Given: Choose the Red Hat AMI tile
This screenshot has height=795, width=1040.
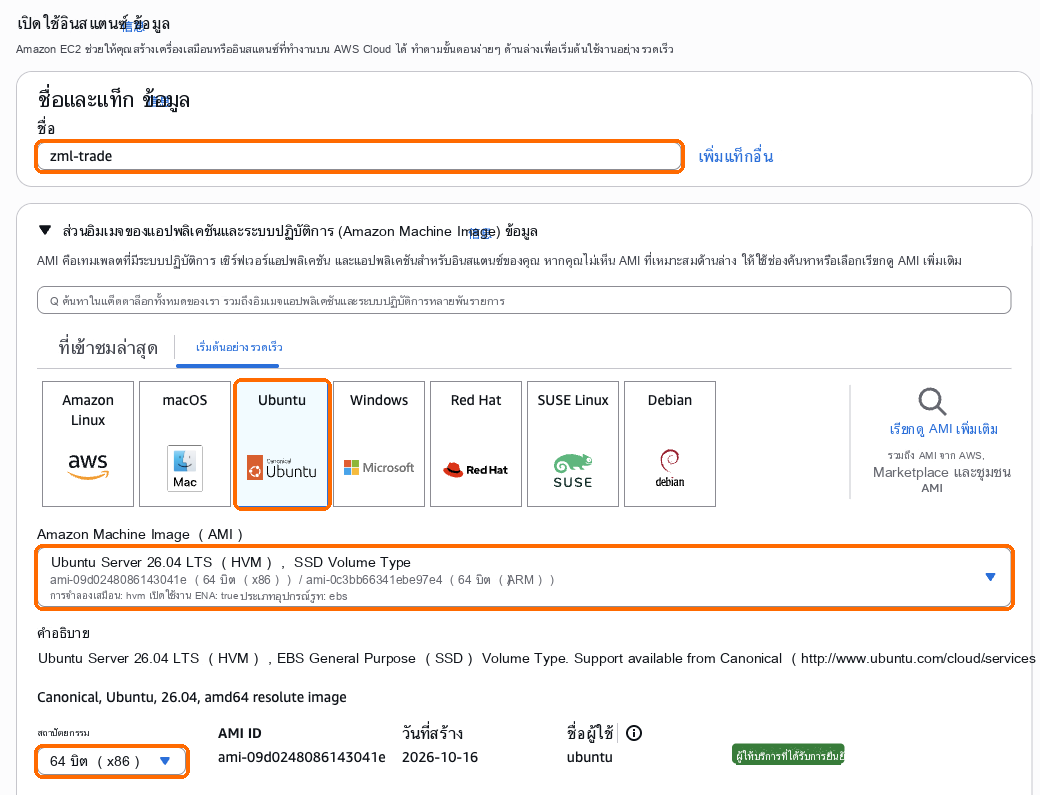Looking at the screenshot, I should [476, 444].
